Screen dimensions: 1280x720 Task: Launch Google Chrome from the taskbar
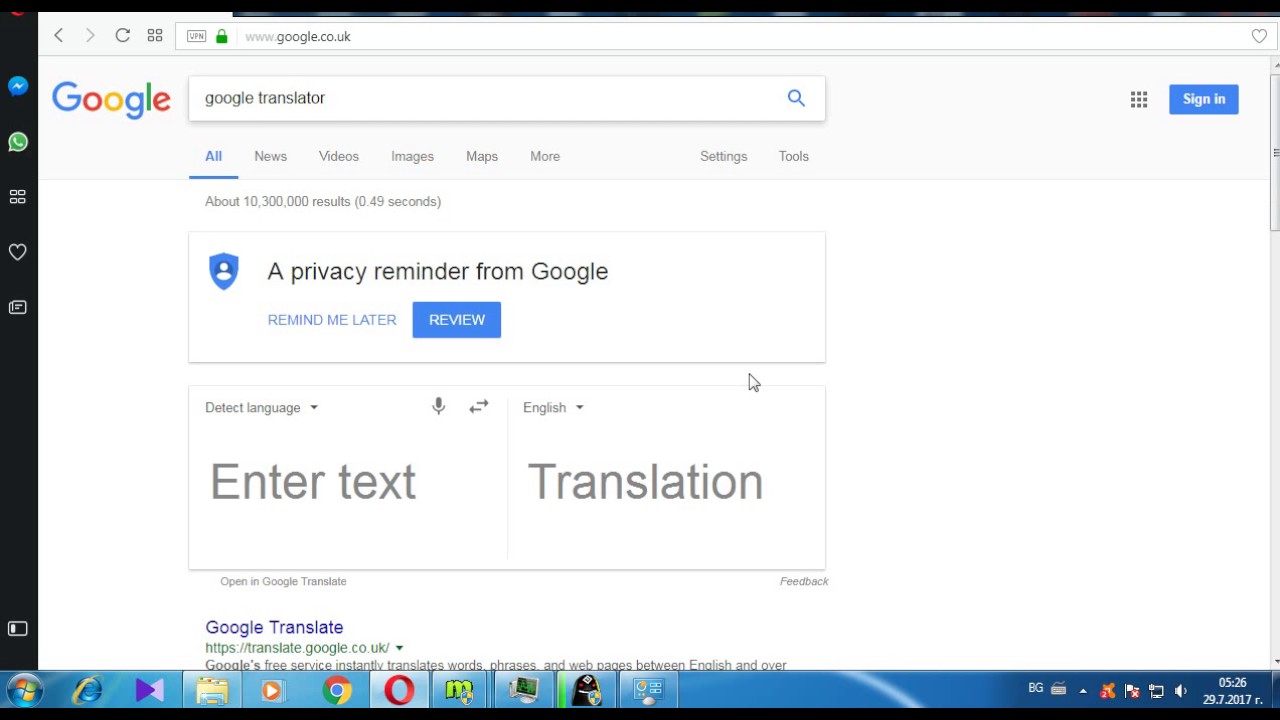pyautogui.click(x=337, y=690)
